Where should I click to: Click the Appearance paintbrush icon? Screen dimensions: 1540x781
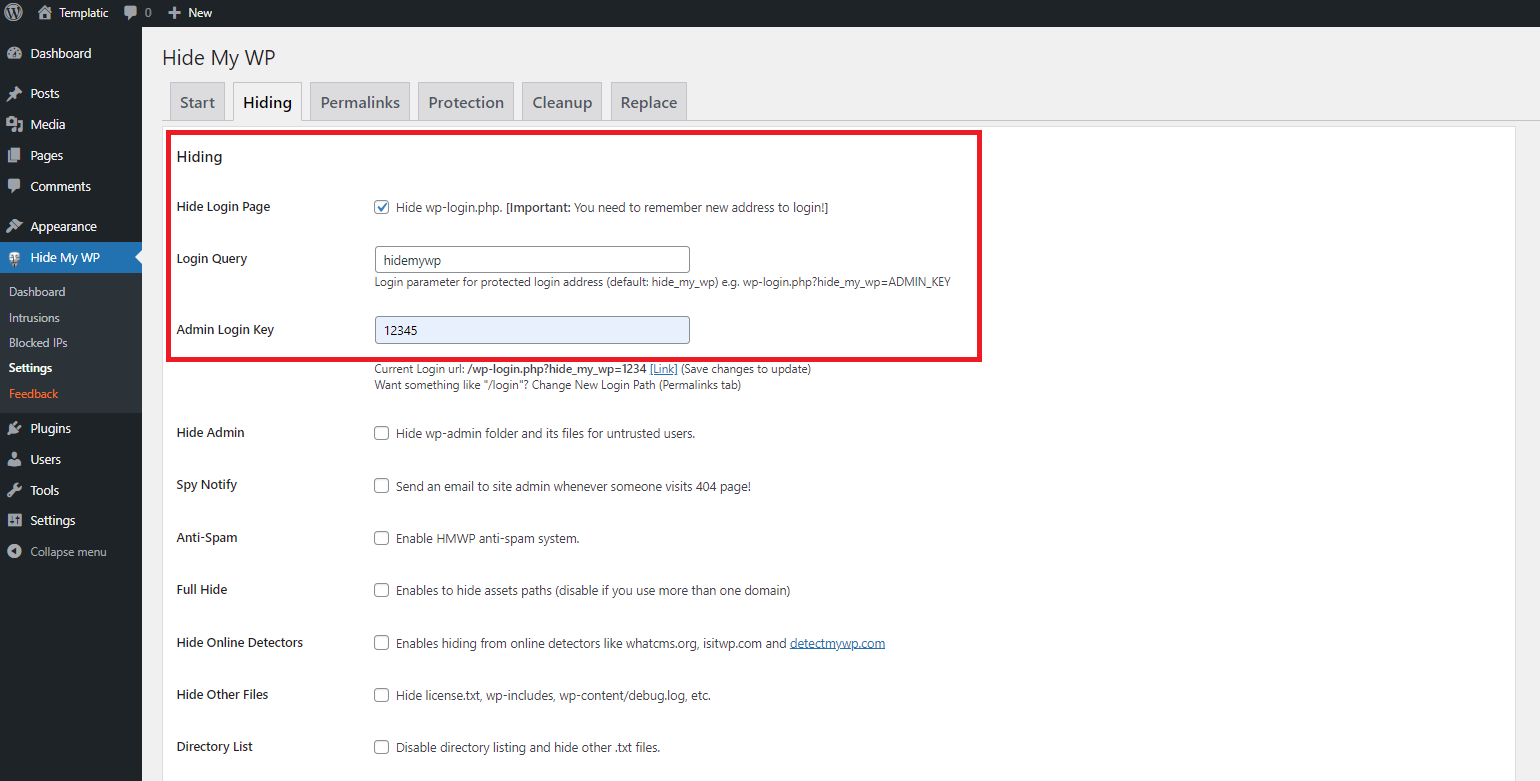[x=14, y=226]
